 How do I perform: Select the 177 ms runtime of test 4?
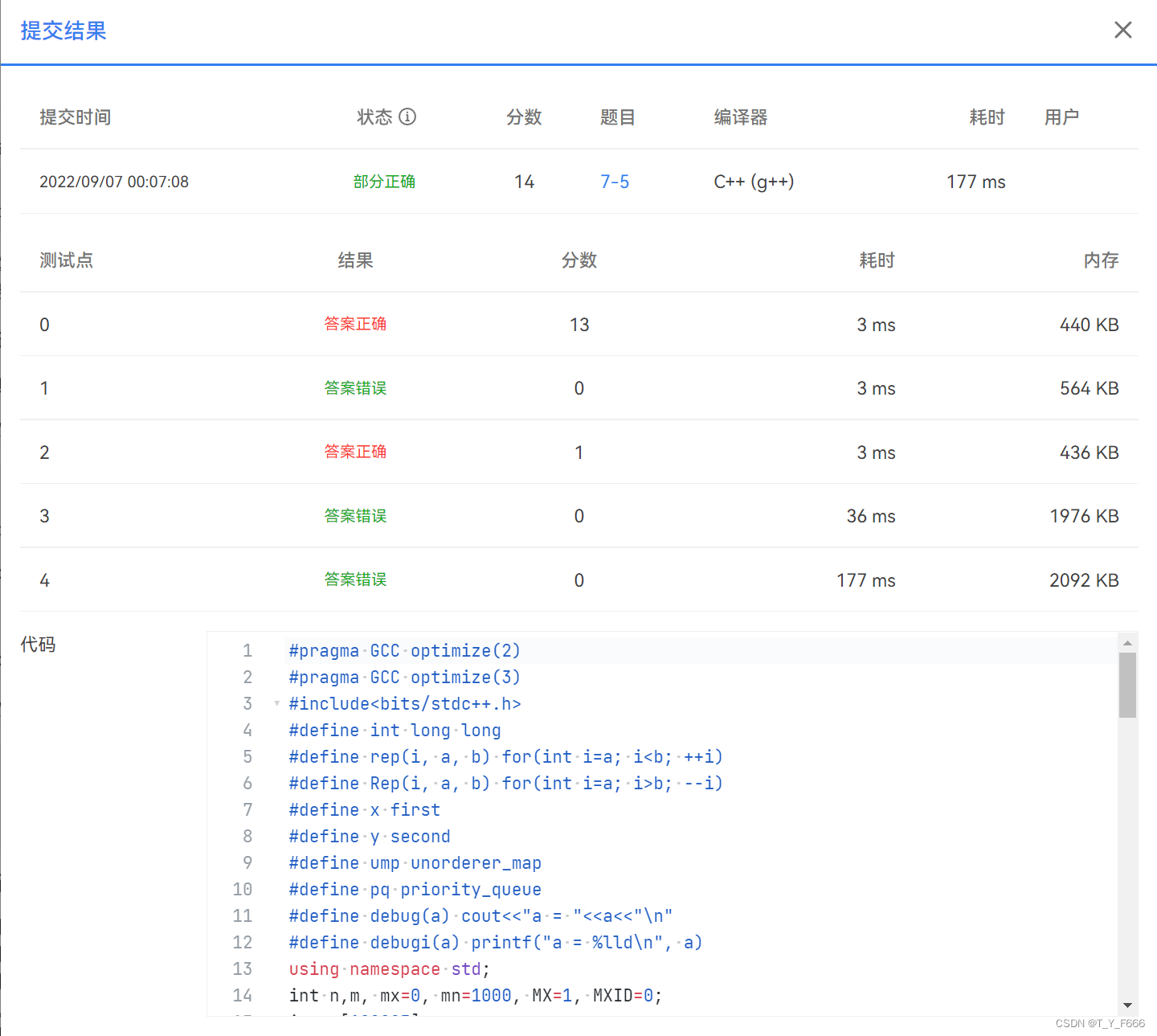pyautogui.click(x=864, y=579)
